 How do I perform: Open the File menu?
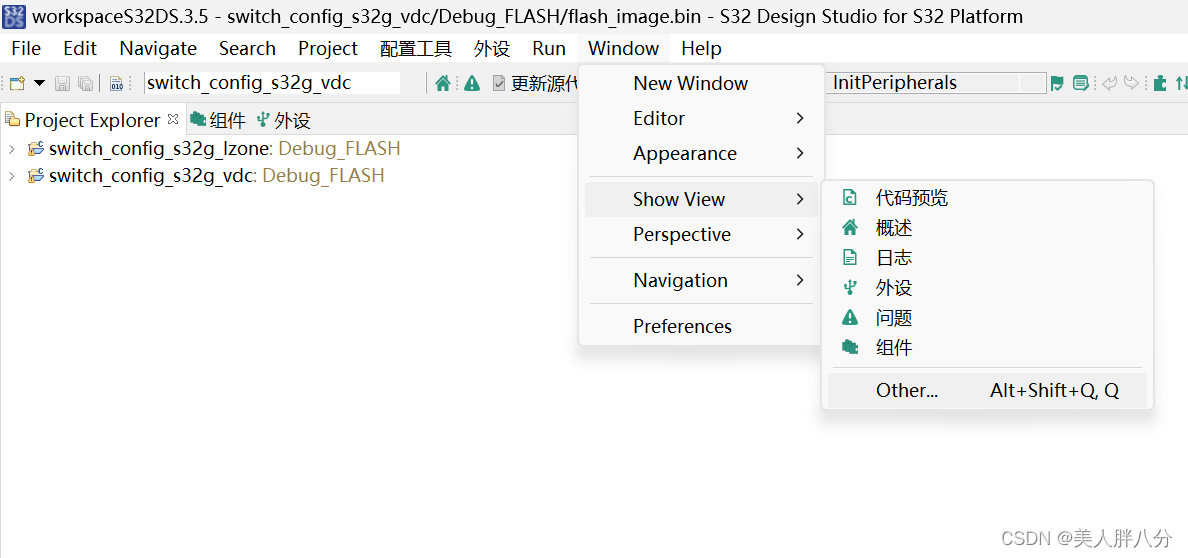[27, 49]
